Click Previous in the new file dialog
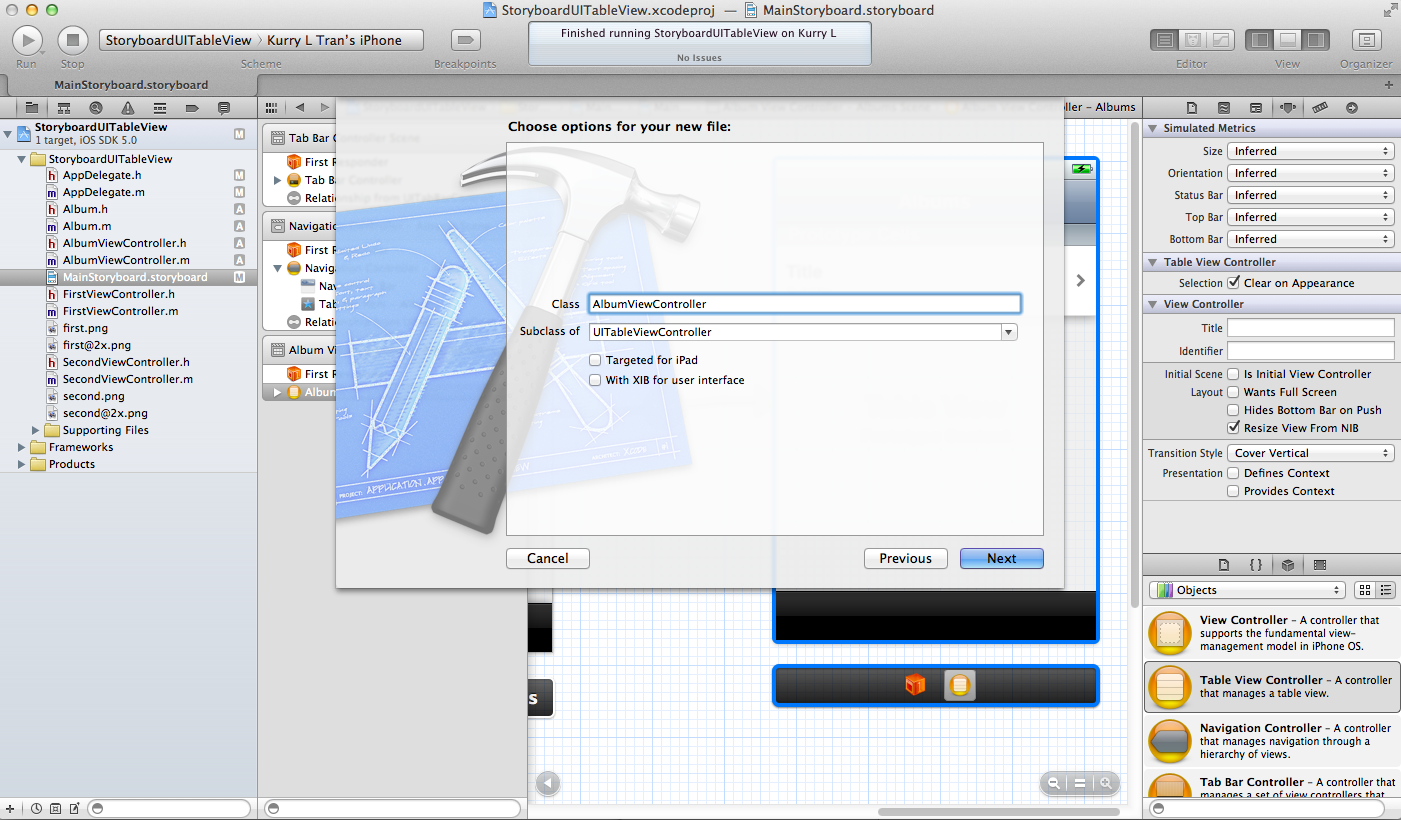 click(906, 558)
